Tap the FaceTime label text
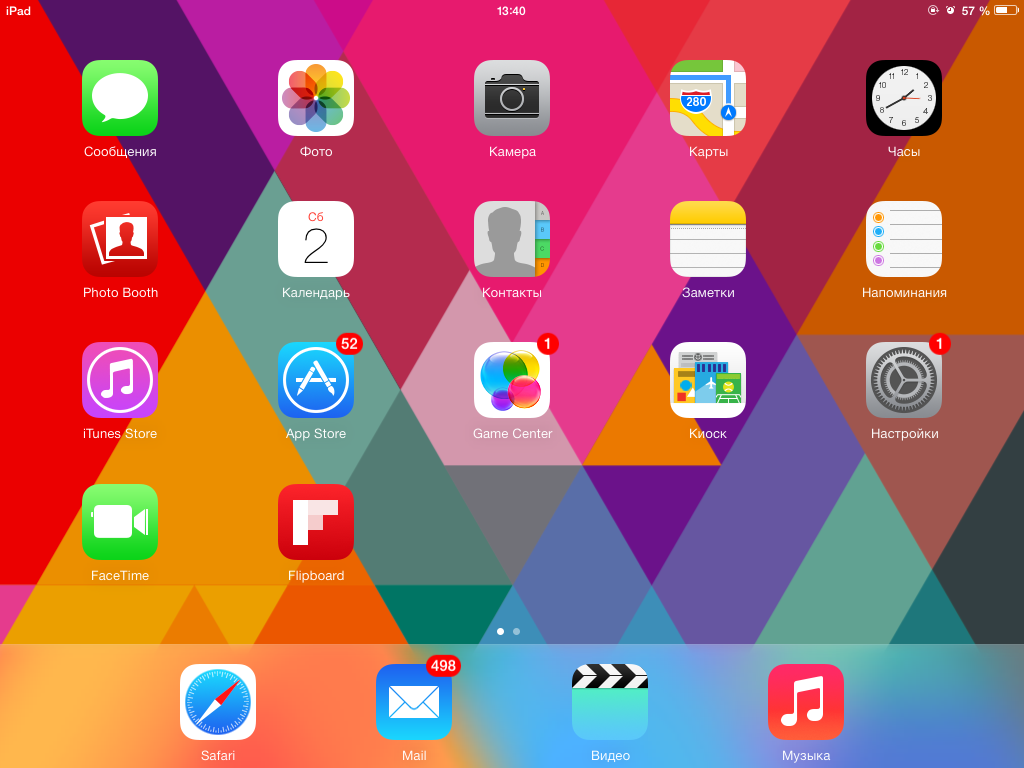1024x768 pixels. tap(120, 575)
